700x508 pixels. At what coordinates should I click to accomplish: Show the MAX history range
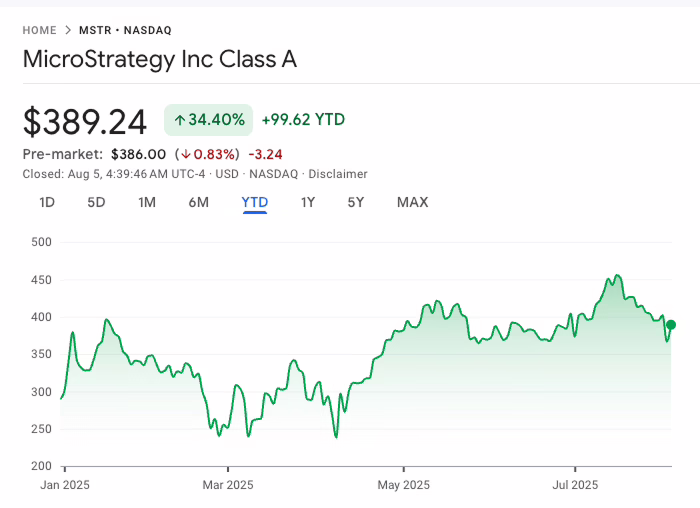pyautogui.click(x=412, y=202)
